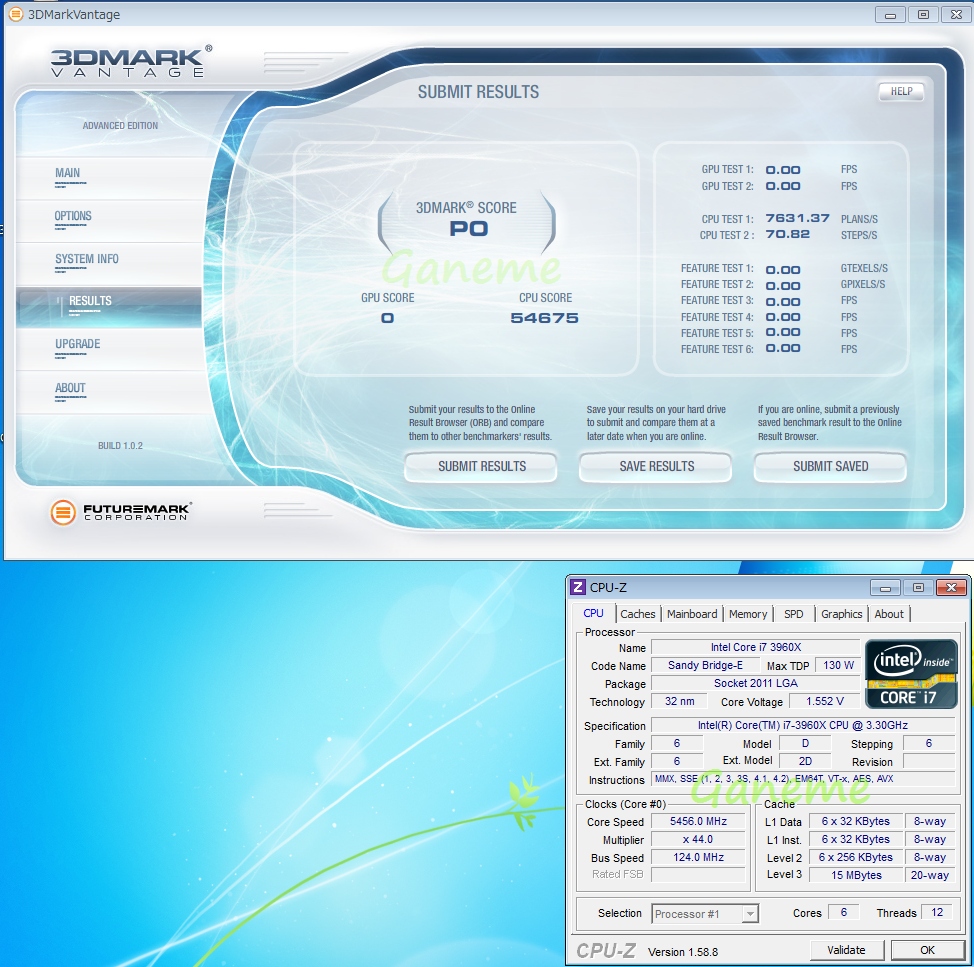The image size is (974, 967).
Task: Click the Instructions field in CPU-Z
Action: 803,779
